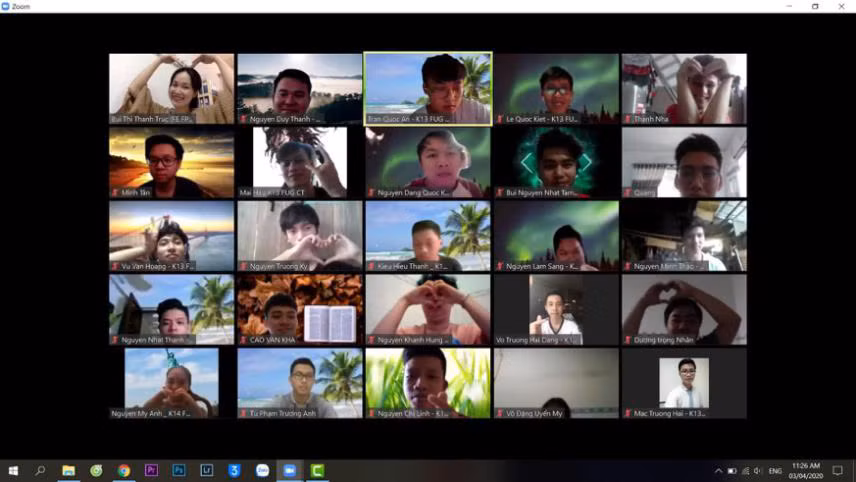
Task: Open the volume control in tray
Action: 758,471
